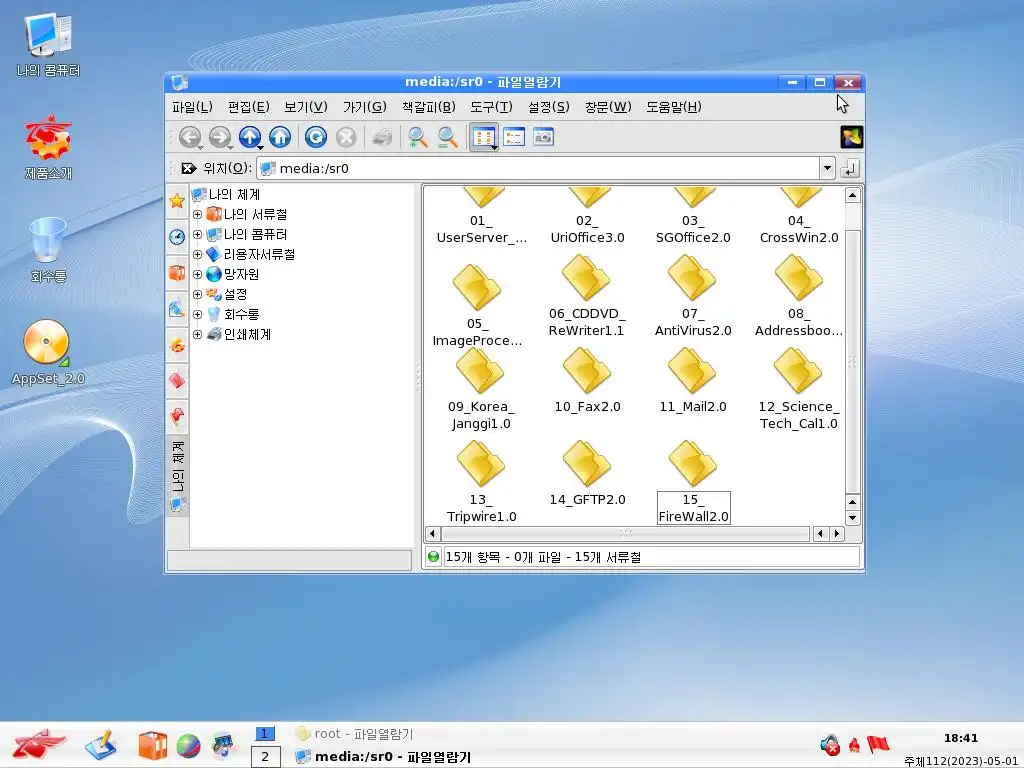Switch to the root 파일열람기 taskbar window
The height and width of the screenshot is (768, 1024).
pos(354,733)
